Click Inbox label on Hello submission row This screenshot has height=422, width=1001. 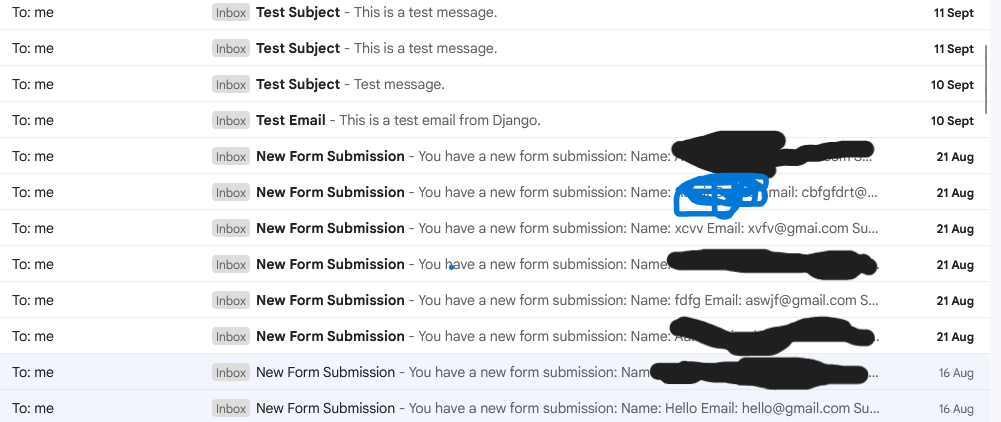[x=231, y=408]
